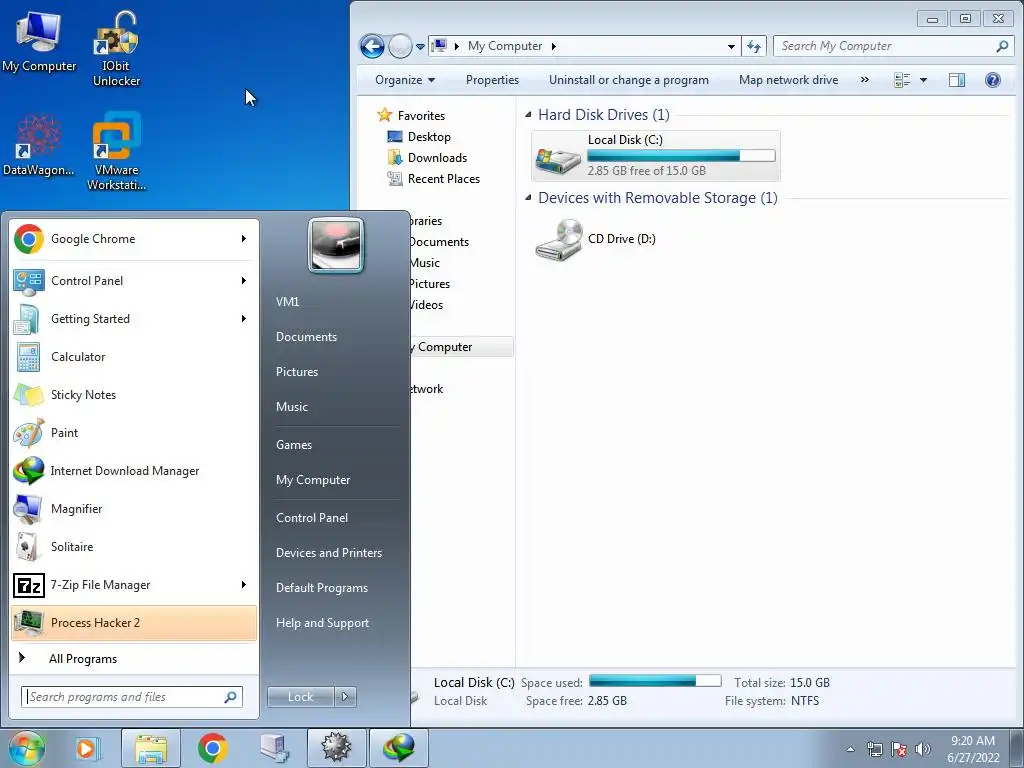This screenshot has height=768, width=1024.
Task: Click the Explorer Back arrow button
Action: coord(372,46)
